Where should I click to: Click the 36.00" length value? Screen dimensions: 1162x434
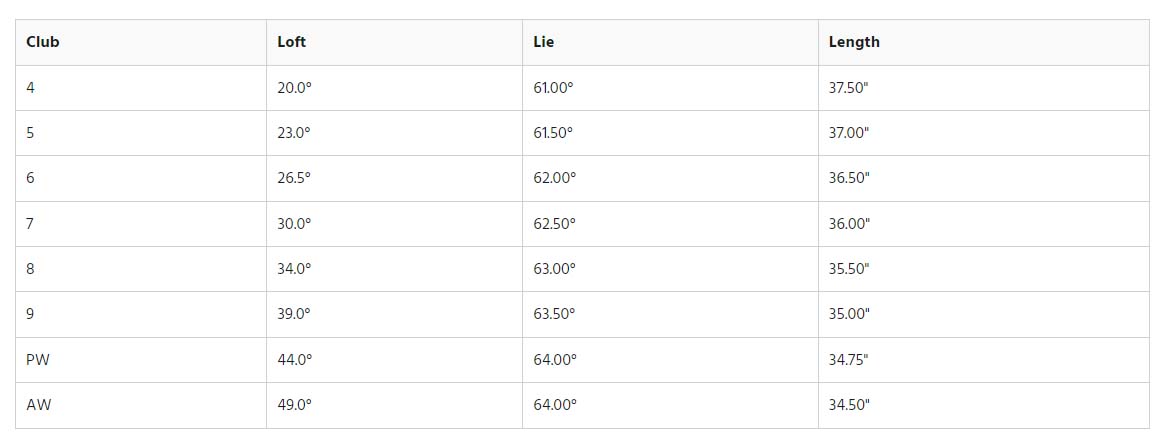[x=849, y=224]
